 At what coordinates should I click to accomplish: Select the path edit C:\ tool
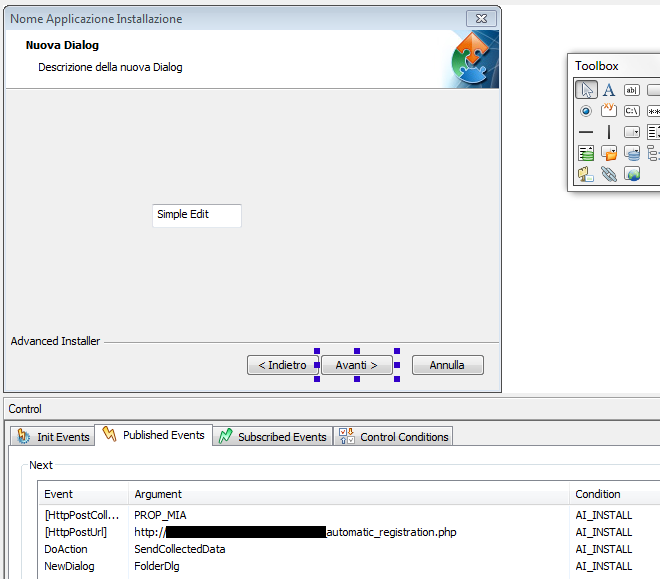pyautogui.click(x=632, y=111)
